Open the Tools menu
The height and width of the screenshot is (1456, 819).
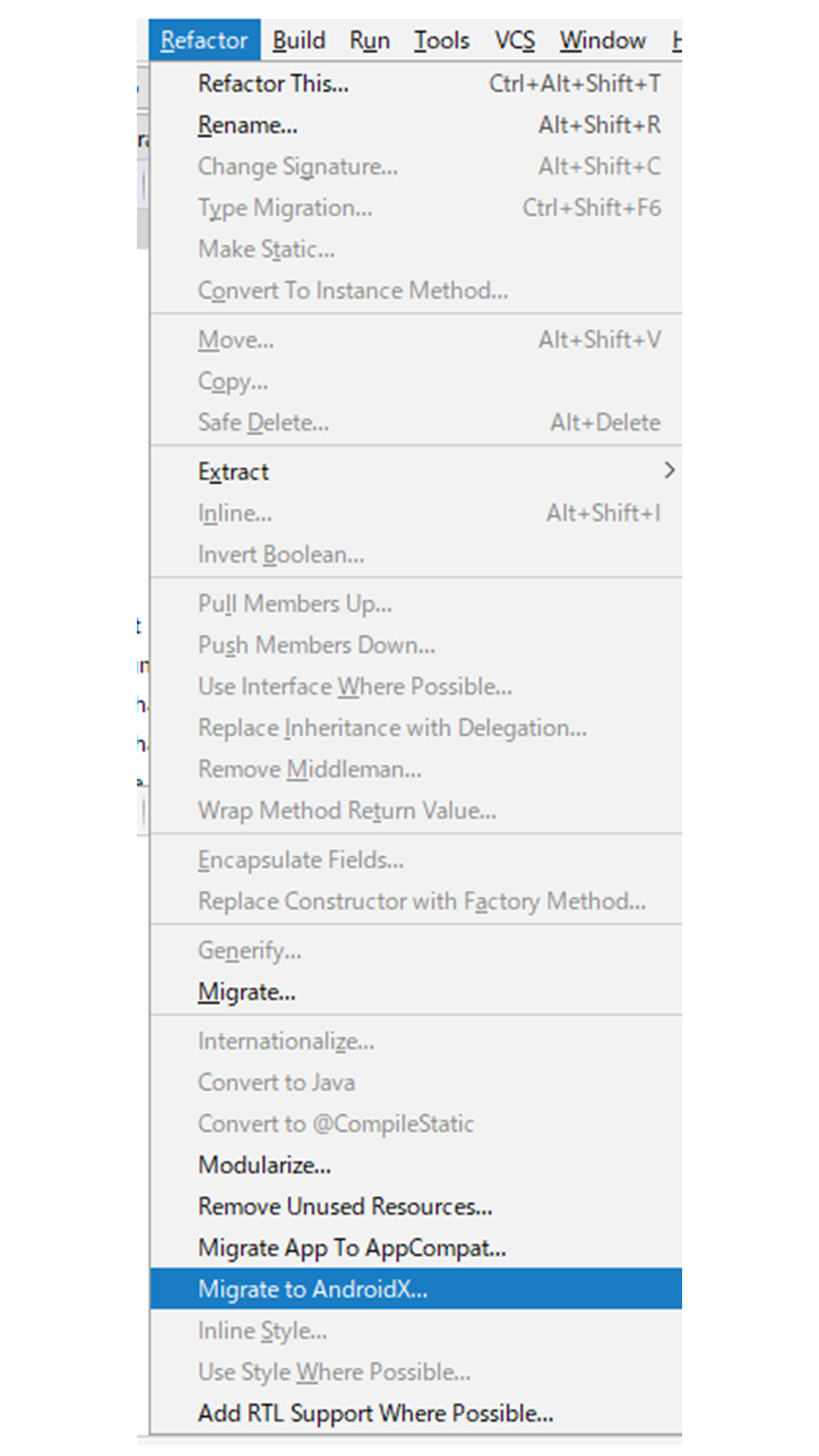442,40
